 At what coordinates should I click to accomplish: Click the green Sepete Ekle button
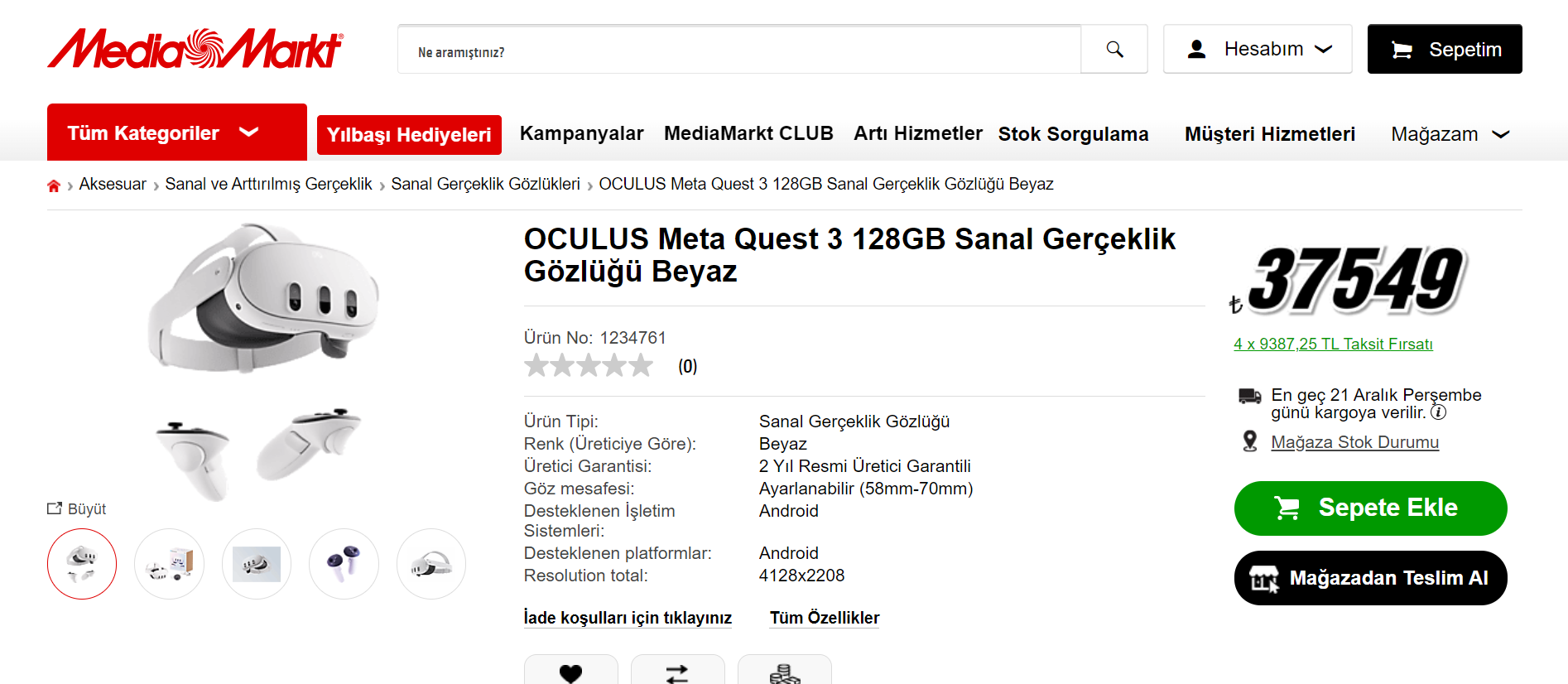1370,508
